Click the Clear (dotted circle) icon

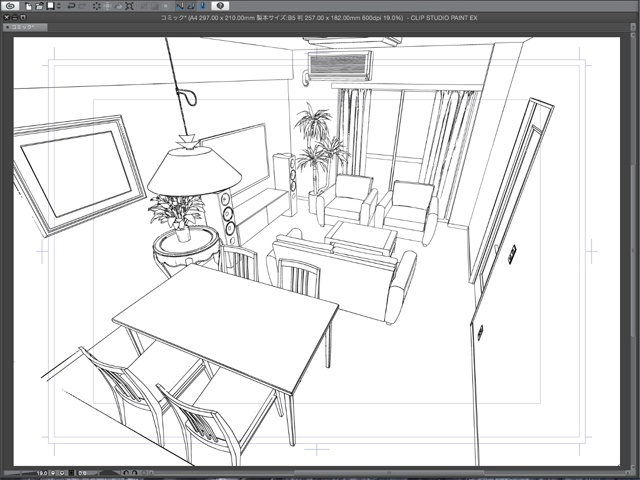click(x=97, y=6)
